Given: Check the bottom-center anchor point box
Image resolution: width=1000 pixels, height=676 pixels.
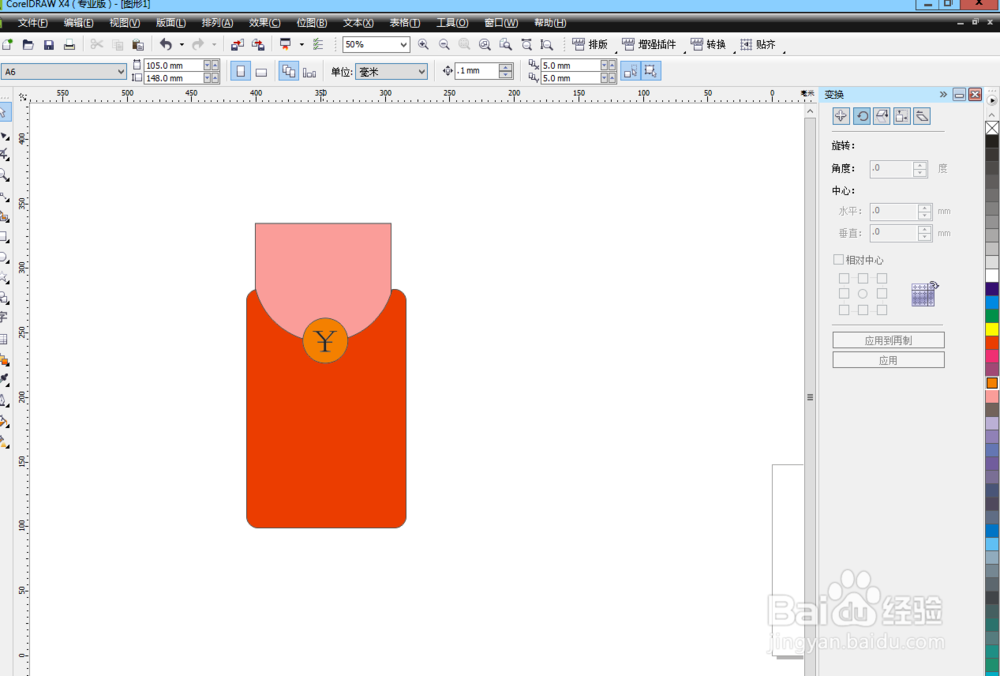Looking at the screenshot, I should [x=863, y=310].
